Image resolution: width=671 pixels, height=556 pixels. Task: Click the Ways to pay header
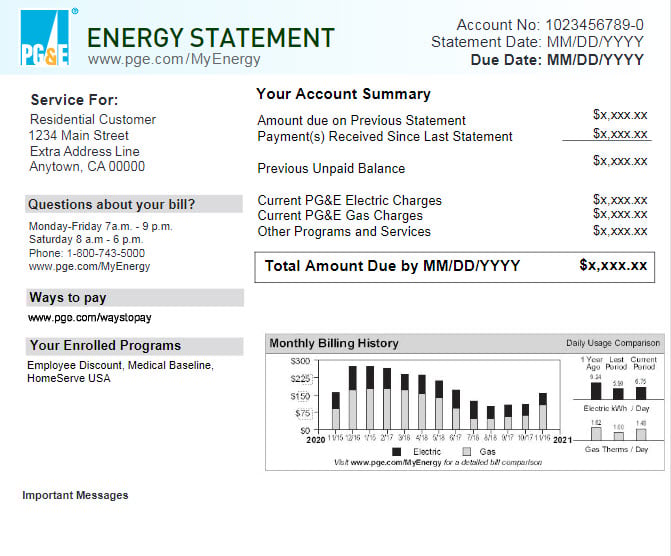tap(135, 297)
